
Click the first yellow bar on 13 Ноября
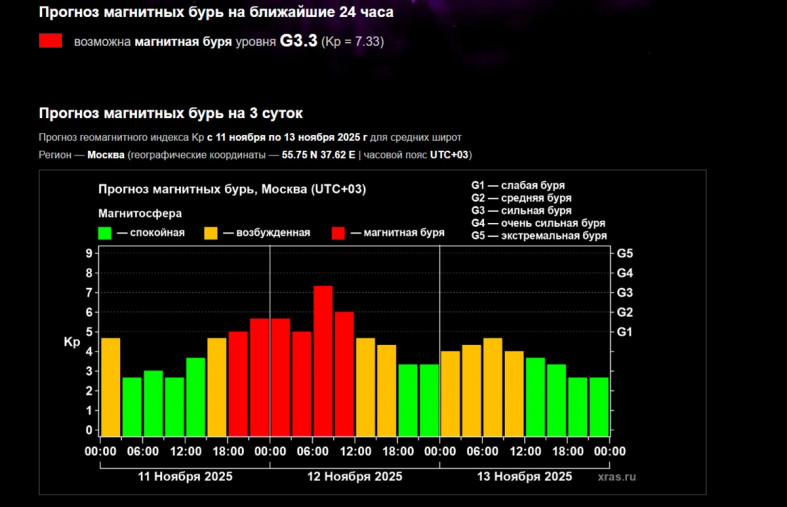pyautogui.click(x=450, y=393)
